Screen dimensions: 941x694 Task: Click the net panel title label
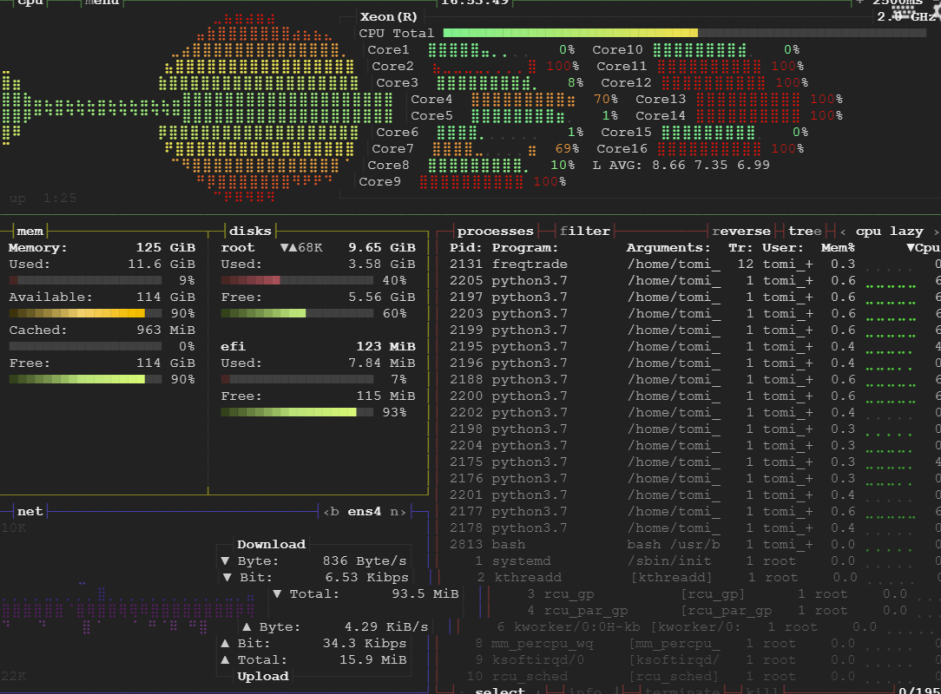click(x=29, y=511)
